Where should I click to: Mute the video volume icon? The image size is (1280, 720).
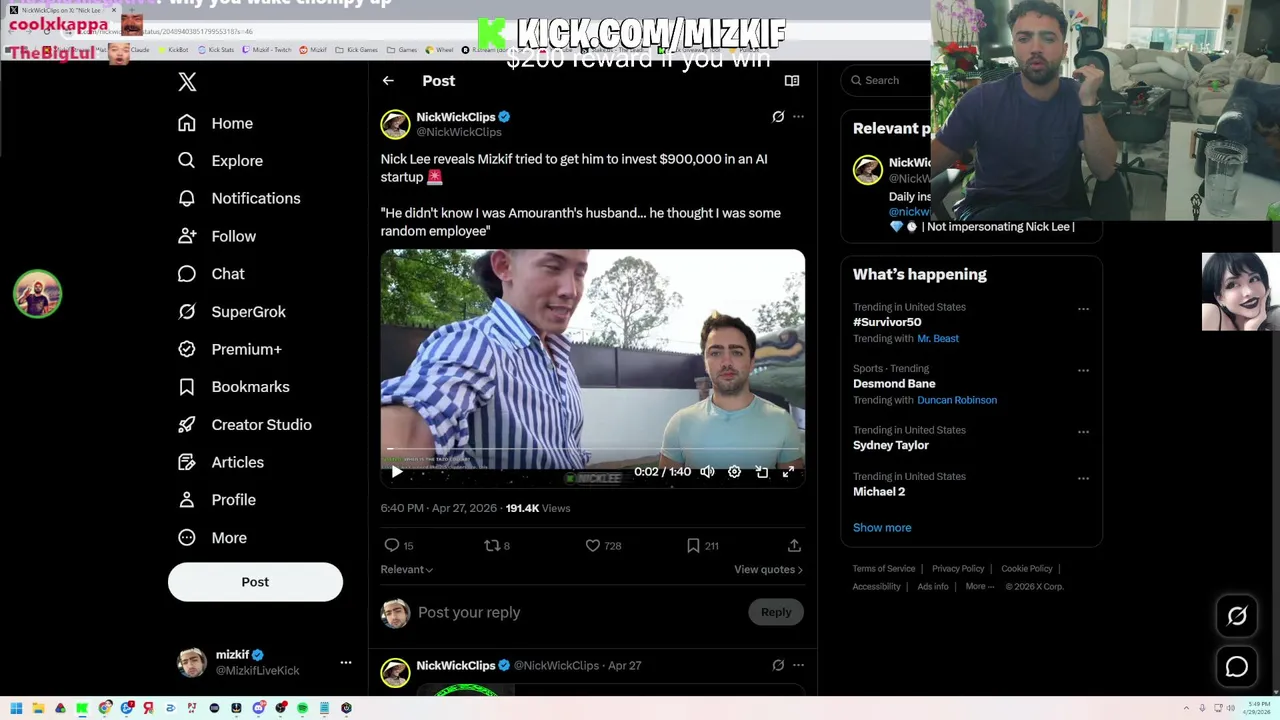(x=707, y=472)
